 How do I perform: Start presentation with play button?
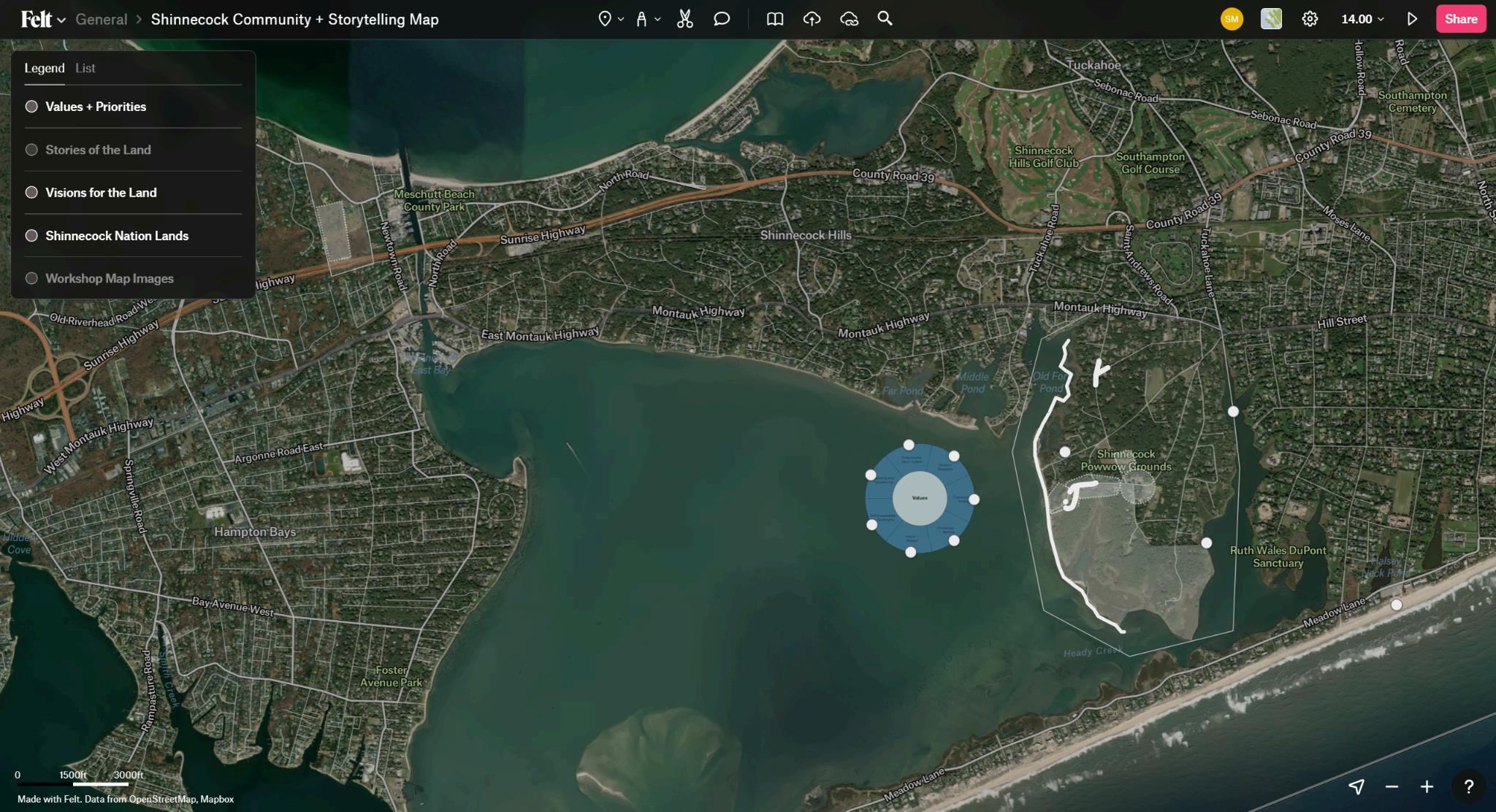pos(1412,19)
